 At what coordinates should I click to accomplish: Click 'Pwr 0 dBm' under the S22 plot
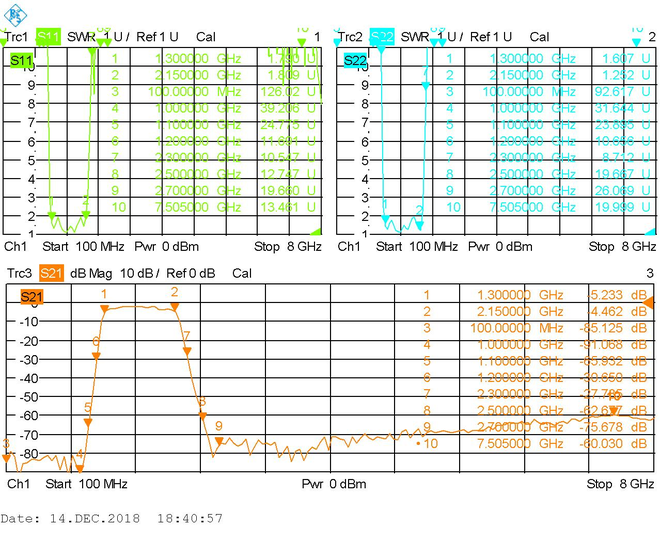(500, 247)
